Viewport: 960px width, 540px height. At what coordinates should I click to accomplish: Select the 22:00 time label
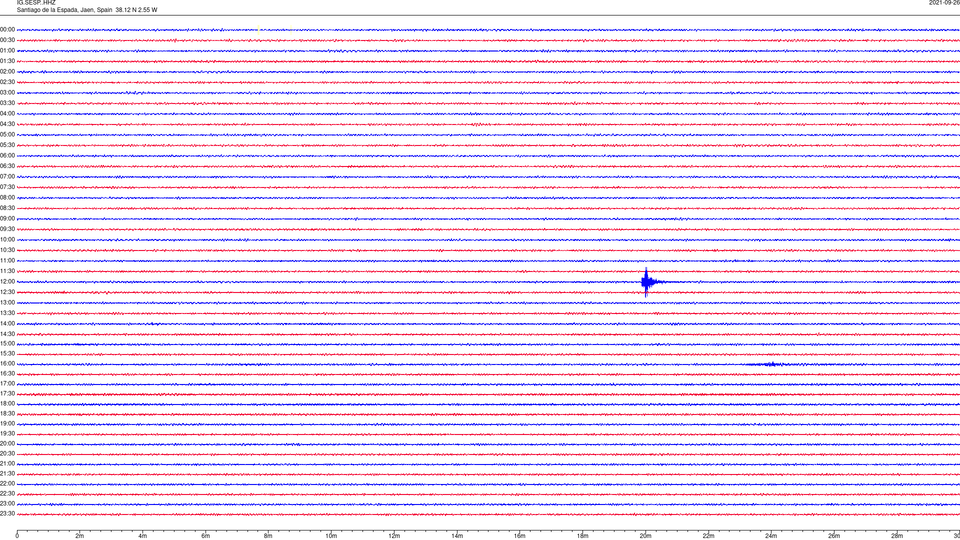click(7, 484)
